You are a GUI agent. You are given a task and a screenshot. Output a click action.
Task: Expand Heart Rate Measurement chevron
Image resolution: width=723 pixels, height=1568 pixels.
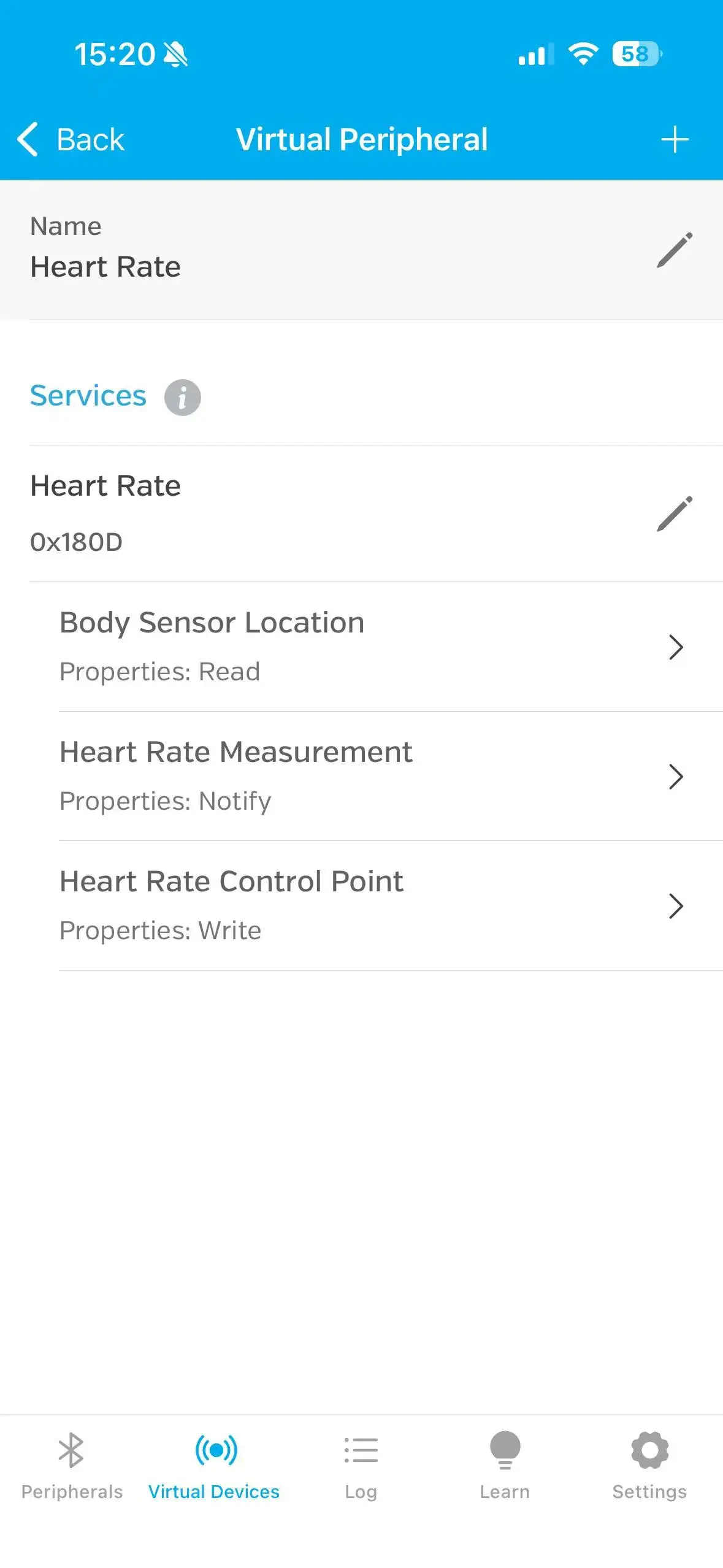(x=675, y=776)
